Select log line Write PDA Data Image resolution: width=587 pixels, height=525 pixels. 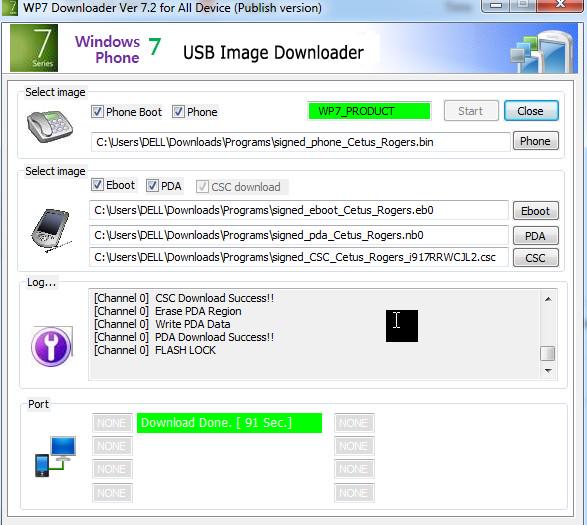pos(162,324)
